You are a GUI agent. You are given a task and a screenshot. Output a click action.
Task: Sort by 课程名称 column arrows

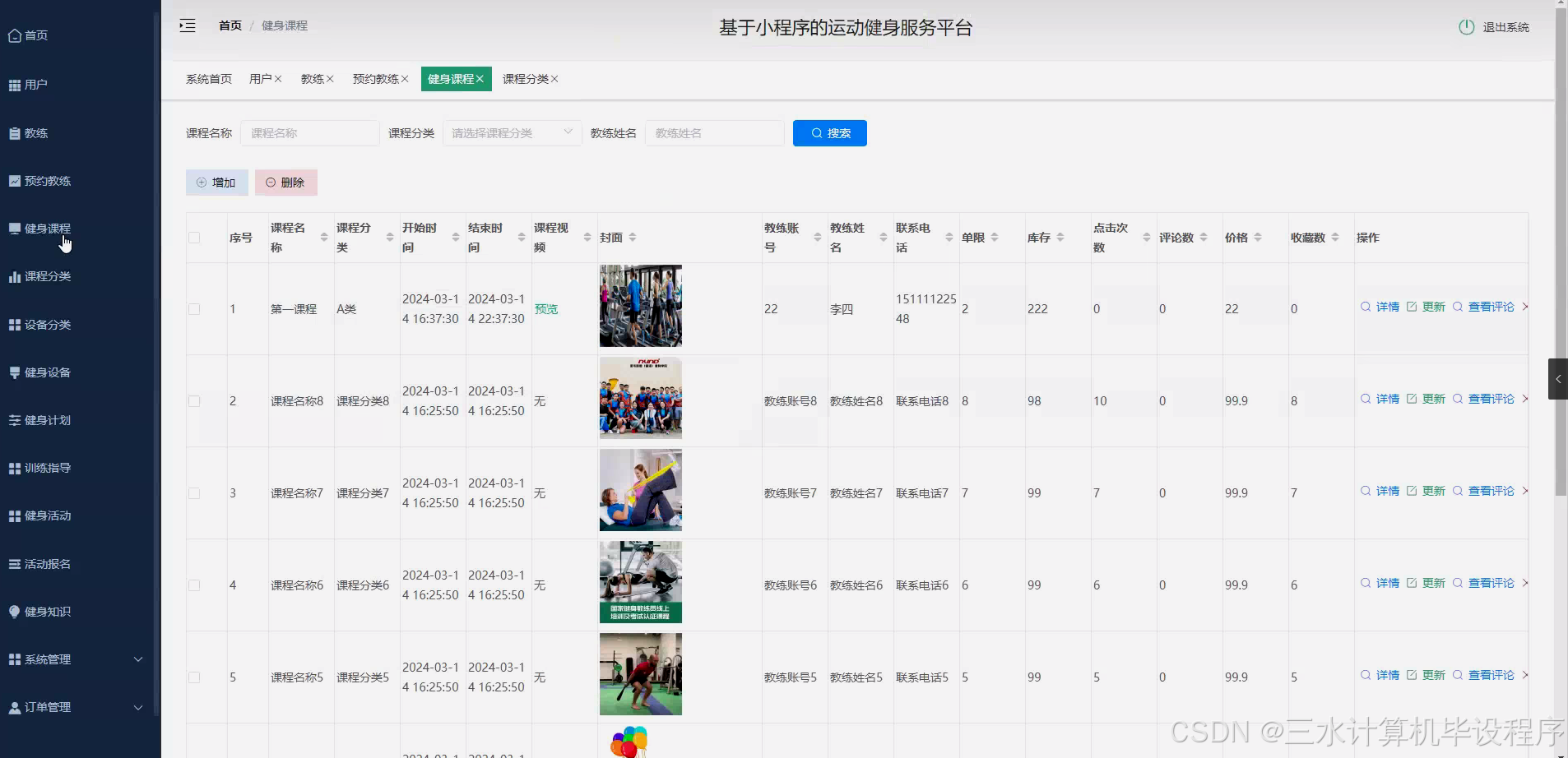tap(324, 238)
